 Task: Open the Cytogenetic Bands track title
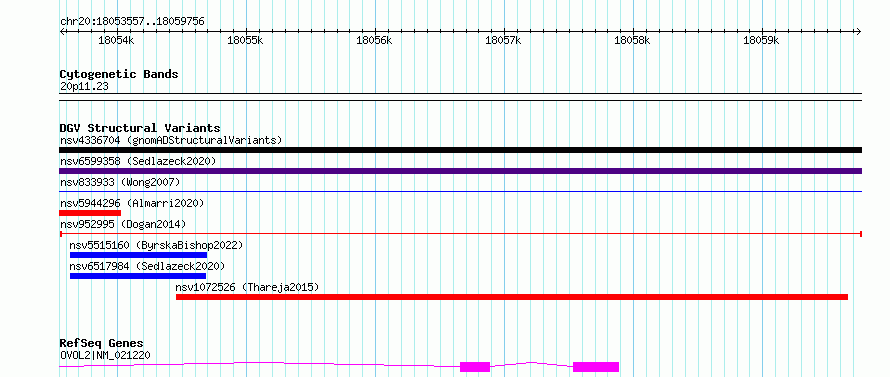(x=119, y=74)
